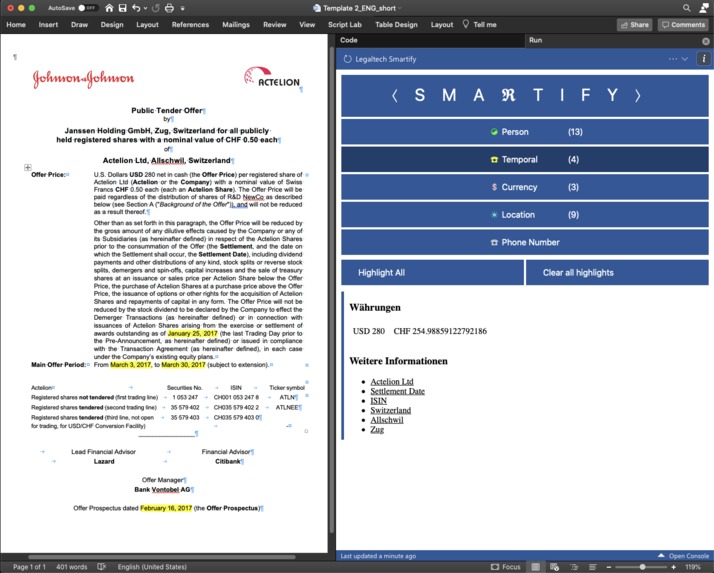Click the zoom out minus icon
The height and width of the screenshot is (573, 714).
pos(609,567)
